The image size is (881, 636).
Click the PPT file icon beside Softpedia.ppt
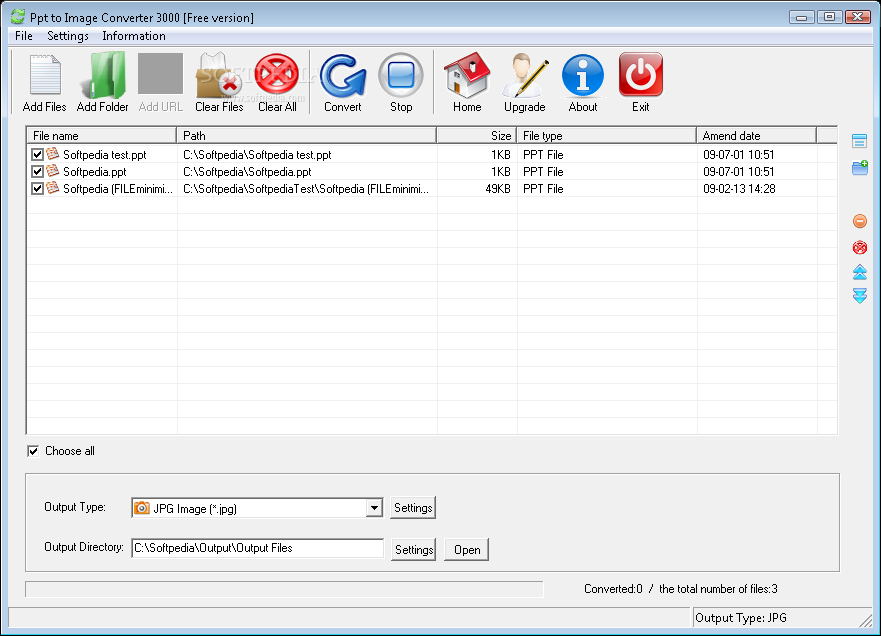[53, 170]
